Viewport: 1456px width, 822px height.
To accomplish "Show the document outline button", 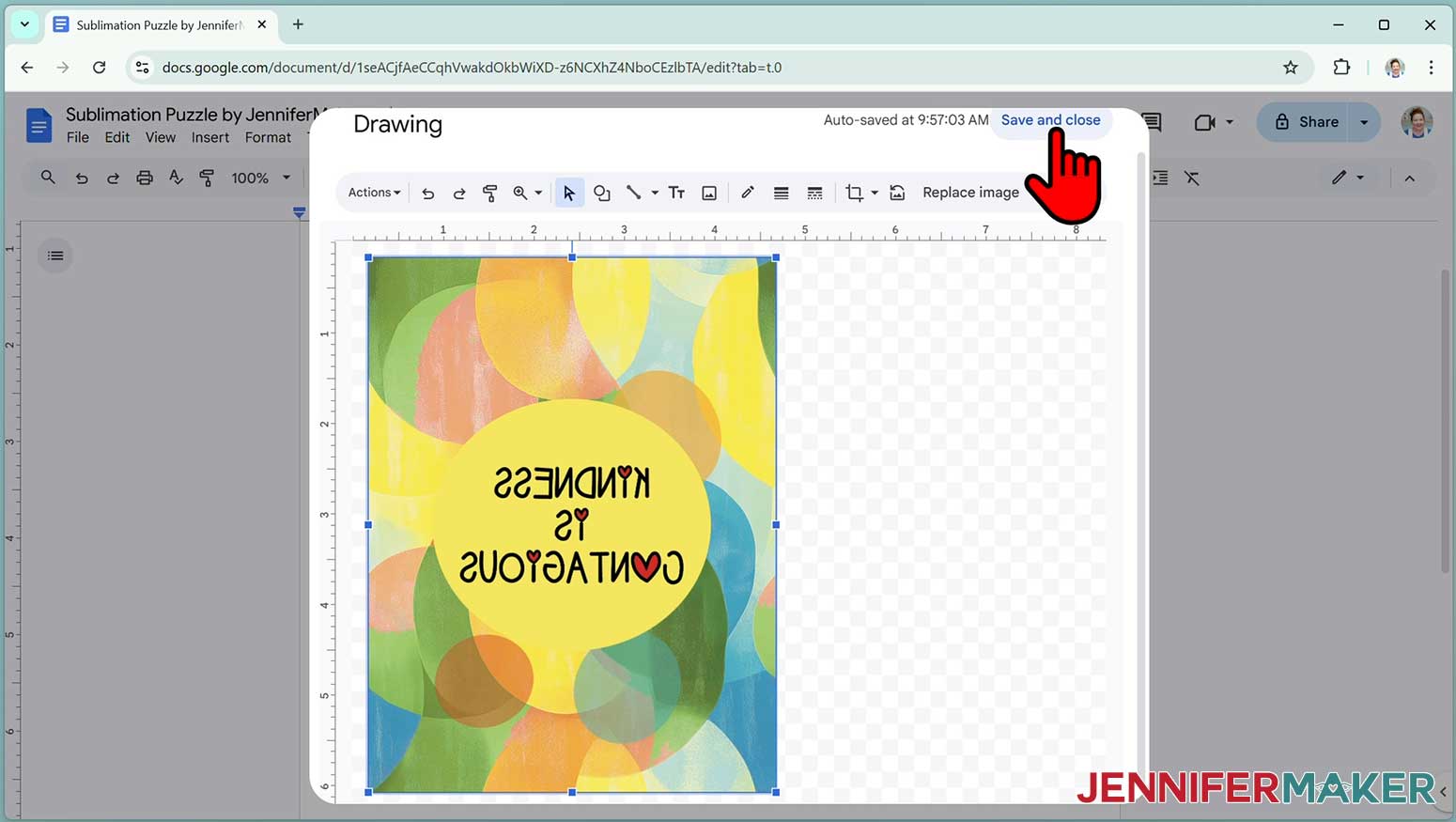I will click(55, 256).
